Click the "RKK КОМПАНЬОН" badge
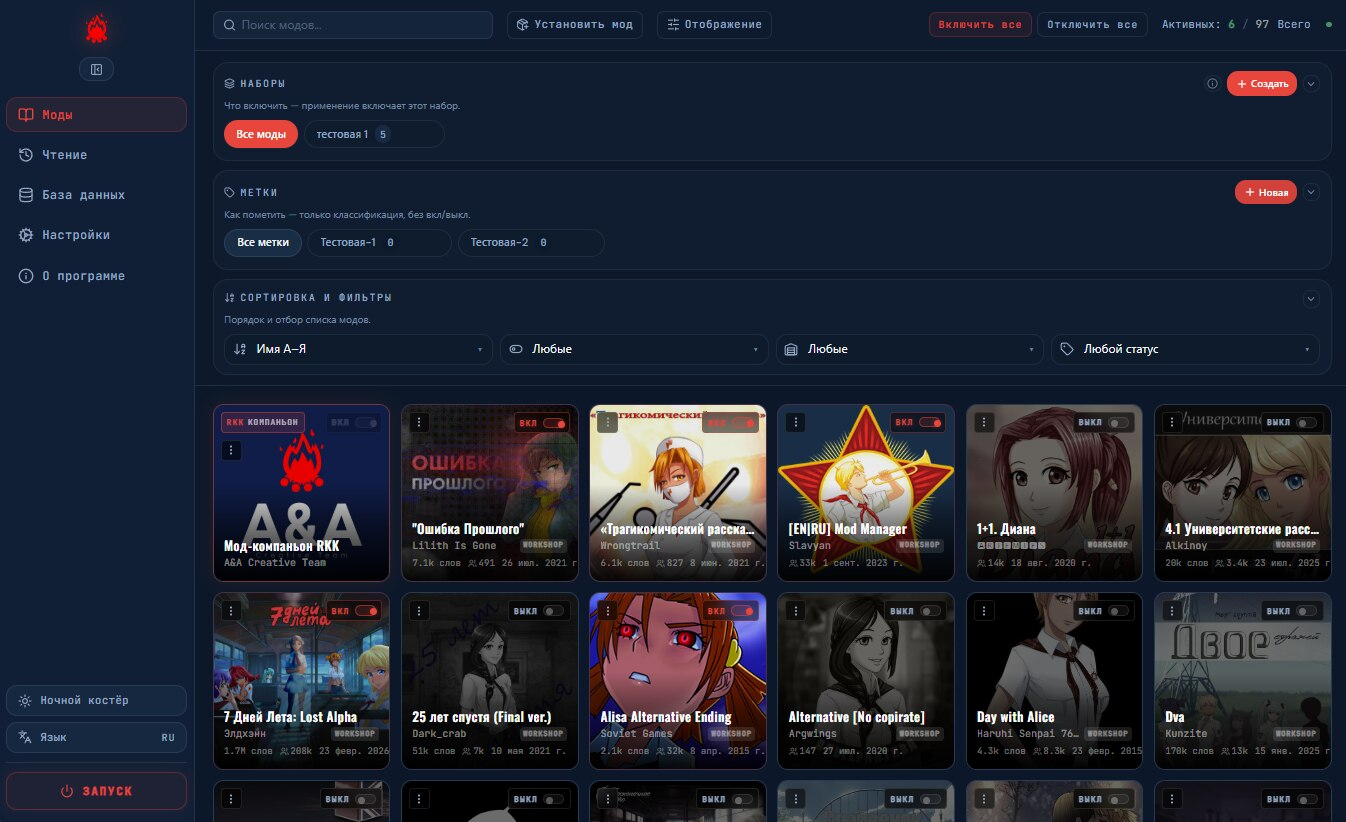The height and width of the screenshot is (822, 1346). coord(262,423)
